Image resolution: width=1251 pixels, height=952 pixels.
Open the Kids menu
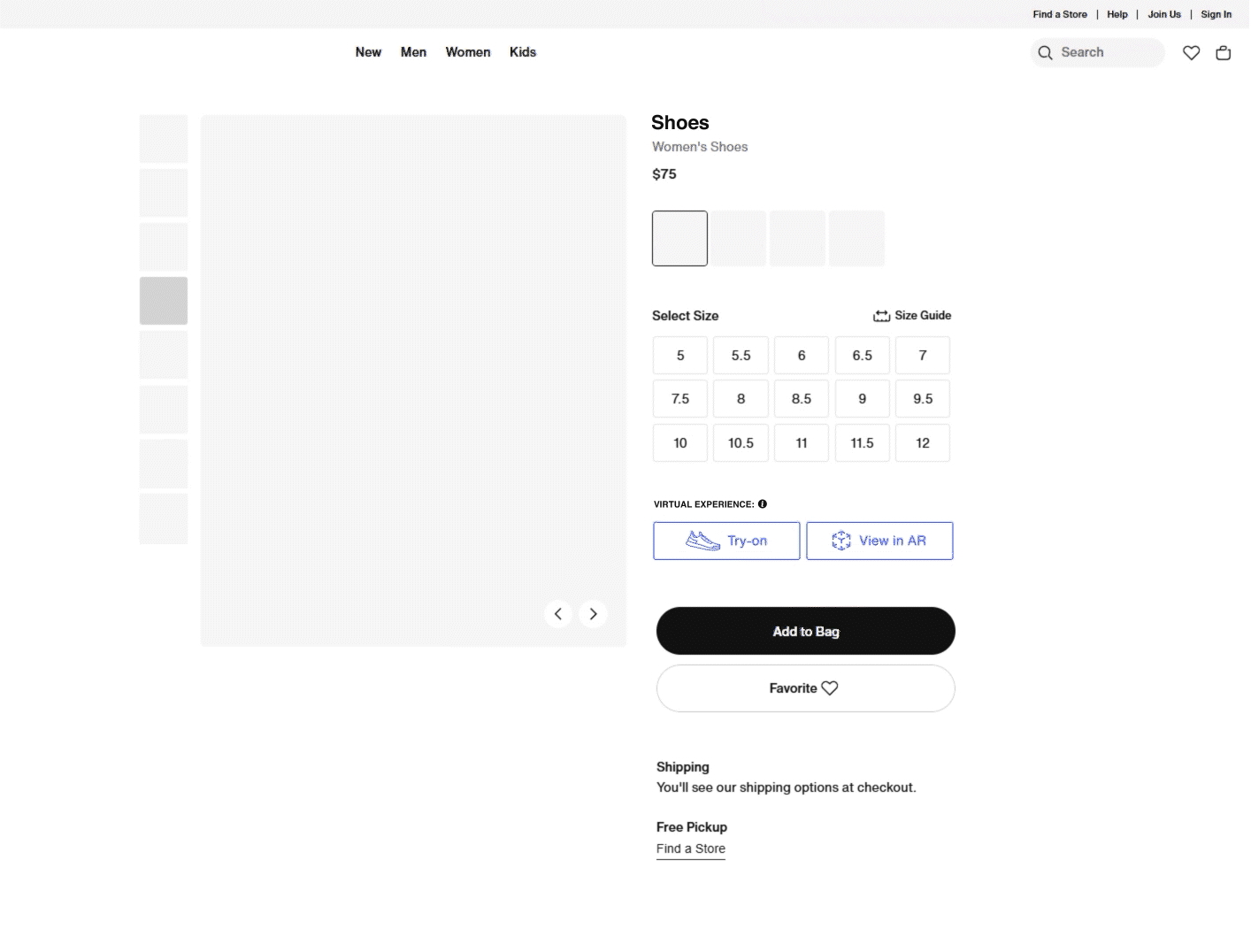click(523, 52)
